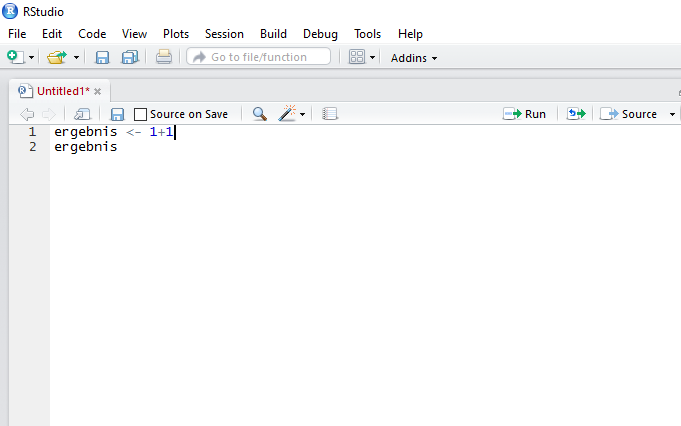Open the Addins dropdown
This screenshot has width=681, height=426.
click(x=414, y=58)
